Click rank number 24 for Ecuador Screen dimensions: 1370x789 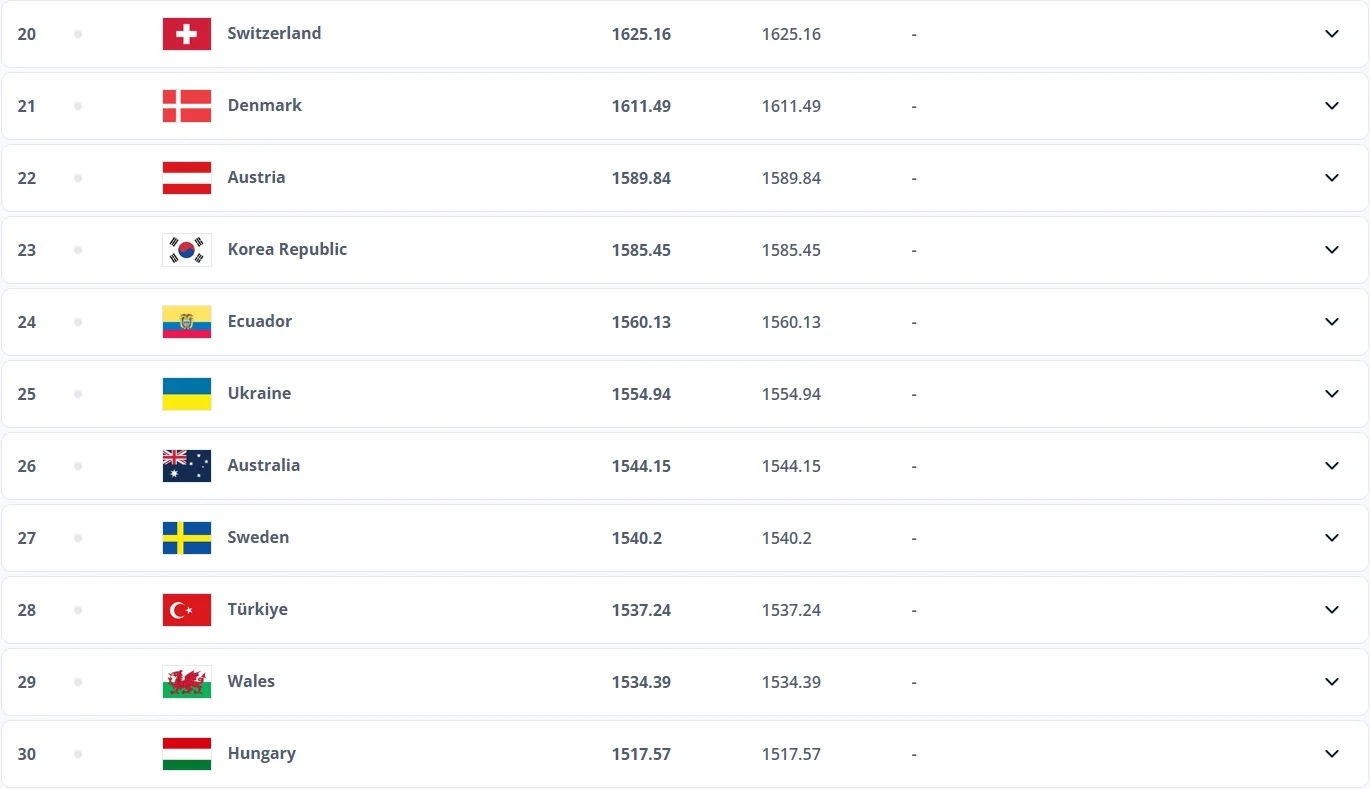point(27,322)
